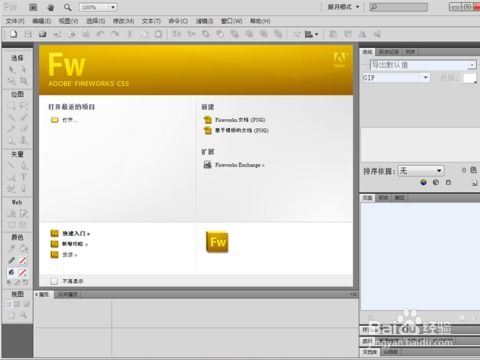
Task: Select the Rubber Stamp tool in Bitmap section
Action: tap(23, 140)
